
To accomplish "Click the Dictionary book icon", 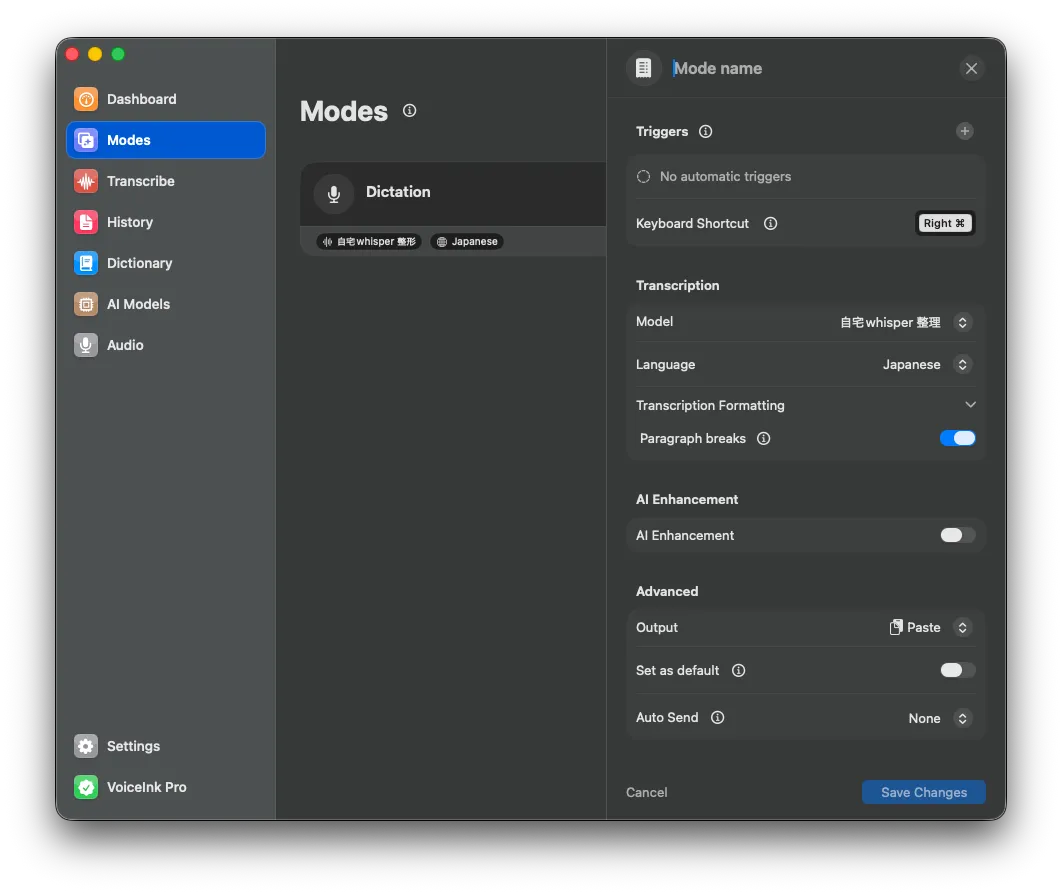I will pyautogui.click(x=86, y=263).
